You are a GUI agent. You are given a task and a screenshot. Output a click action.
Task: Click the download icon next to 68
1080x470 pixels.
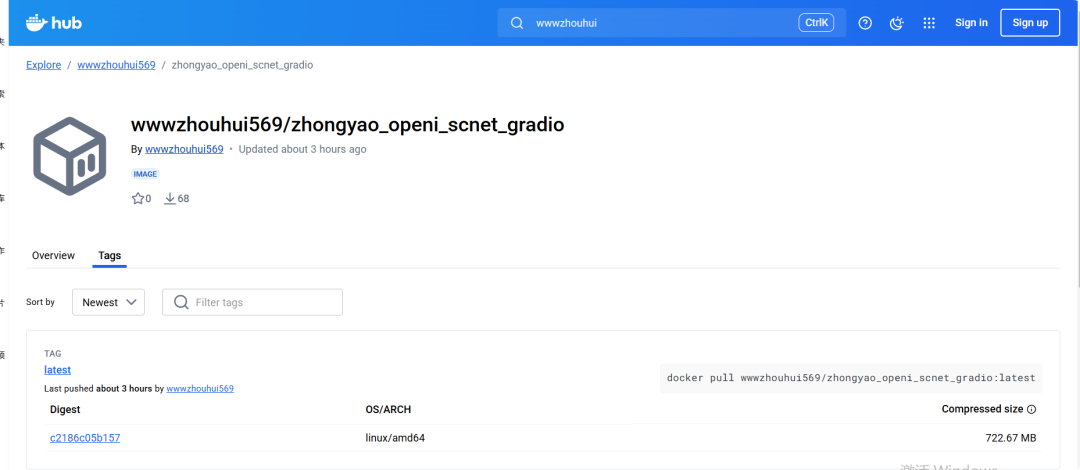click(170, 198)
